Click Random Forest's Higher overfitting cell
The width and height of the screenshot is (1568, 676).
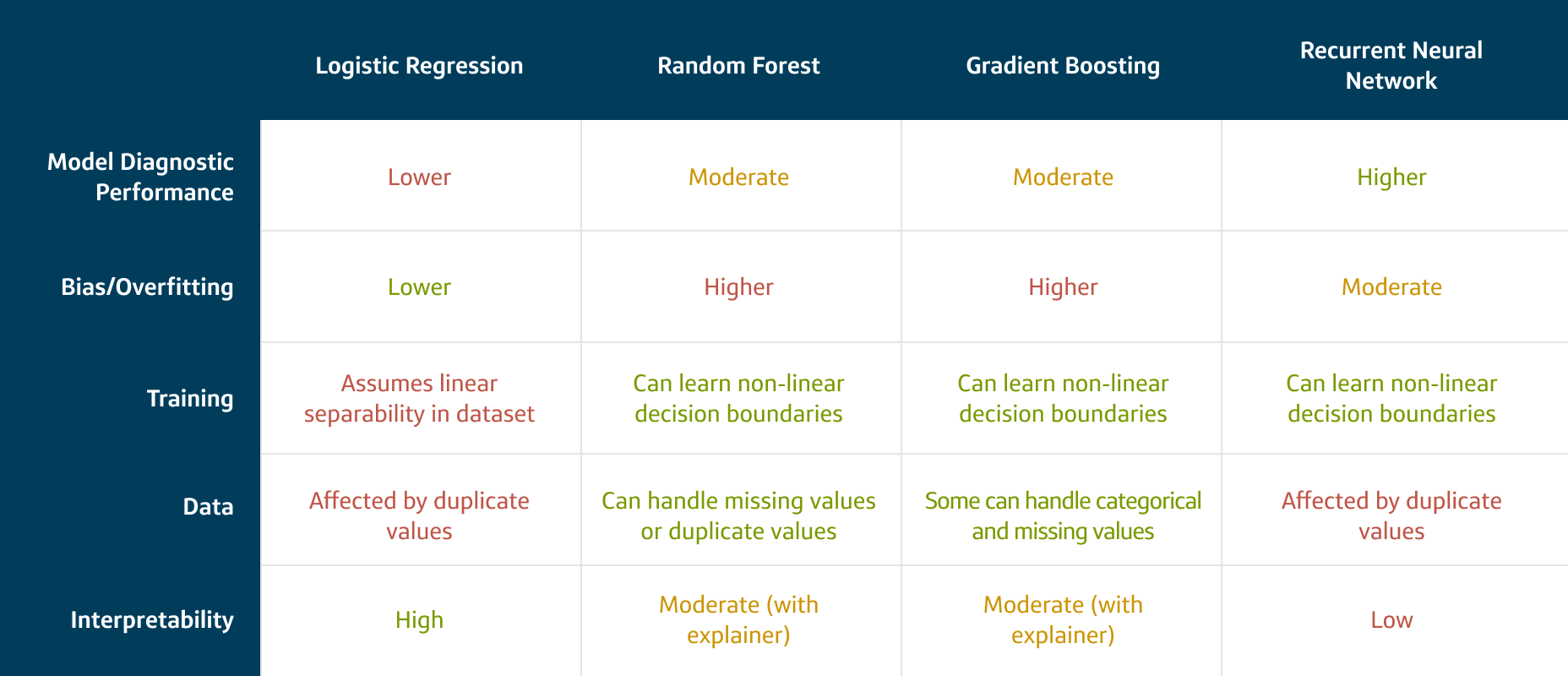click(738, 287)
